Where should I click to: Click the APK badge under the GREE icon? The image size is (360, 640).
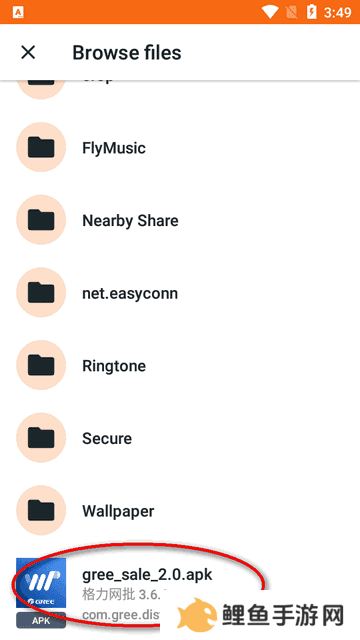[x=41, y=620]
